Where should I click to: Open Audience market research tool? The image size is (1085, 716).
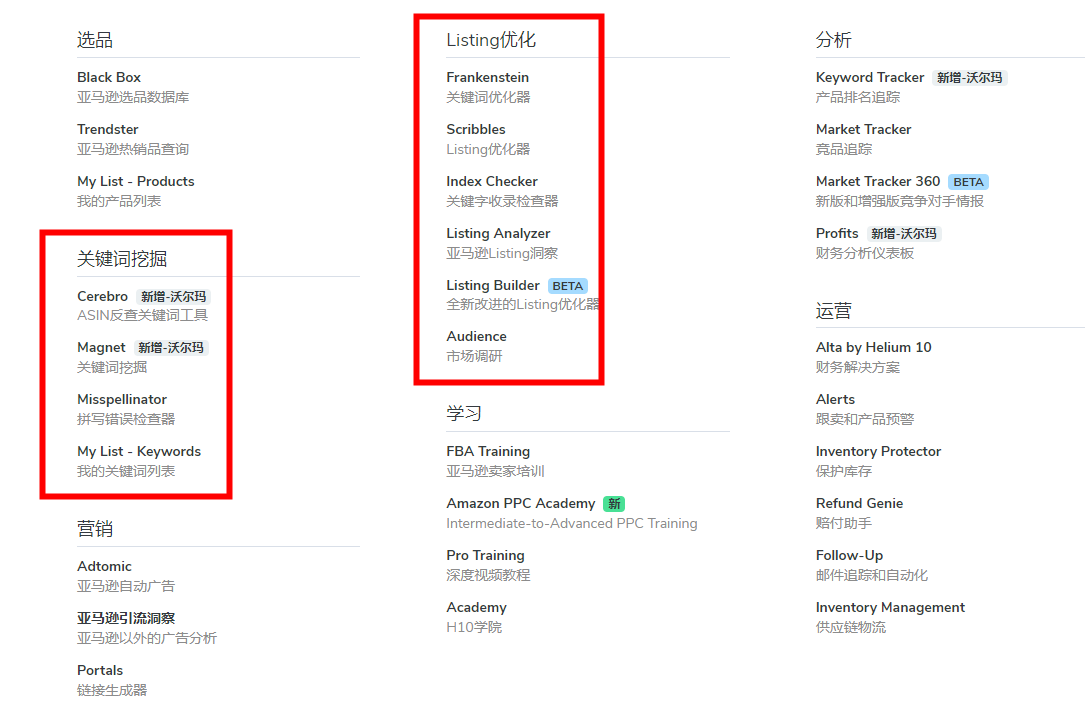pyautogui.click(x=477, y=337)
